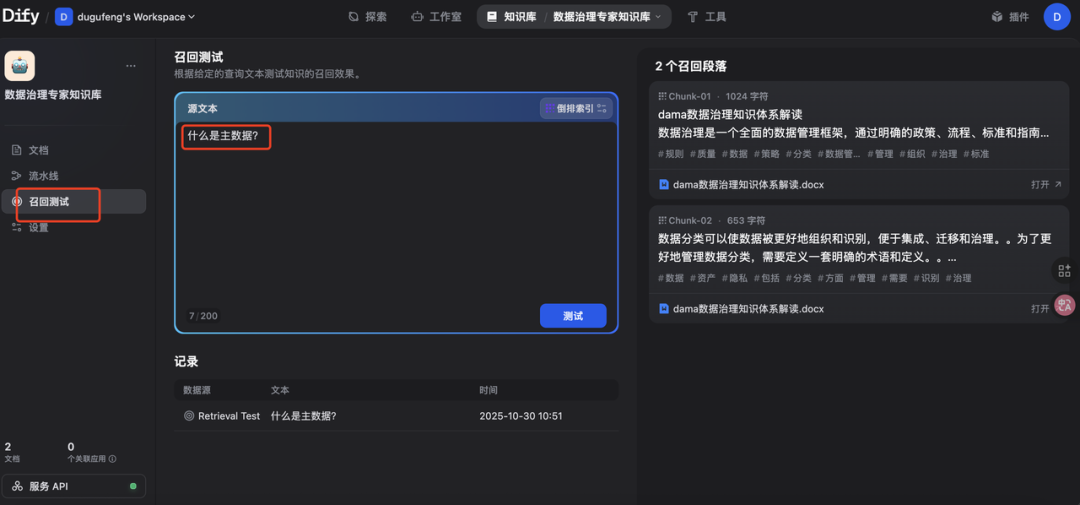
Task: Open the 服务 API button
Action: click(74, 486)
